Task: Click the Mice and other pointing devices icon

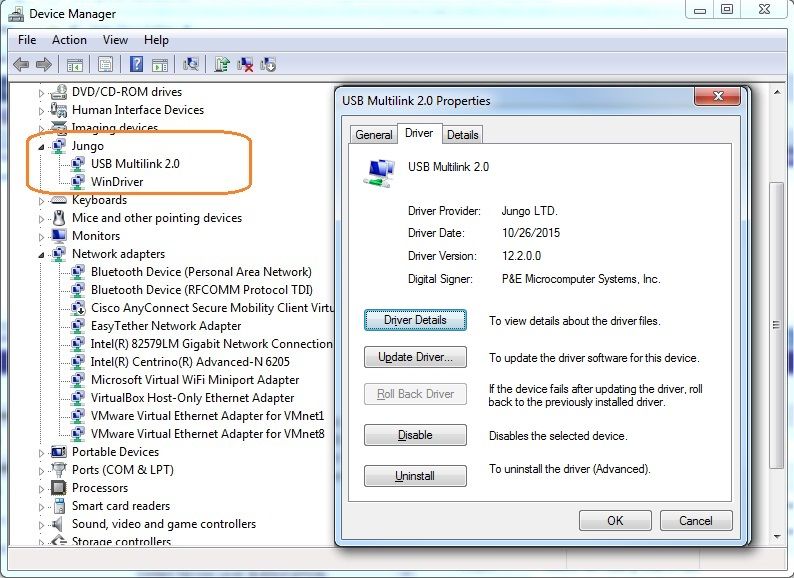Action: [59, 218]
